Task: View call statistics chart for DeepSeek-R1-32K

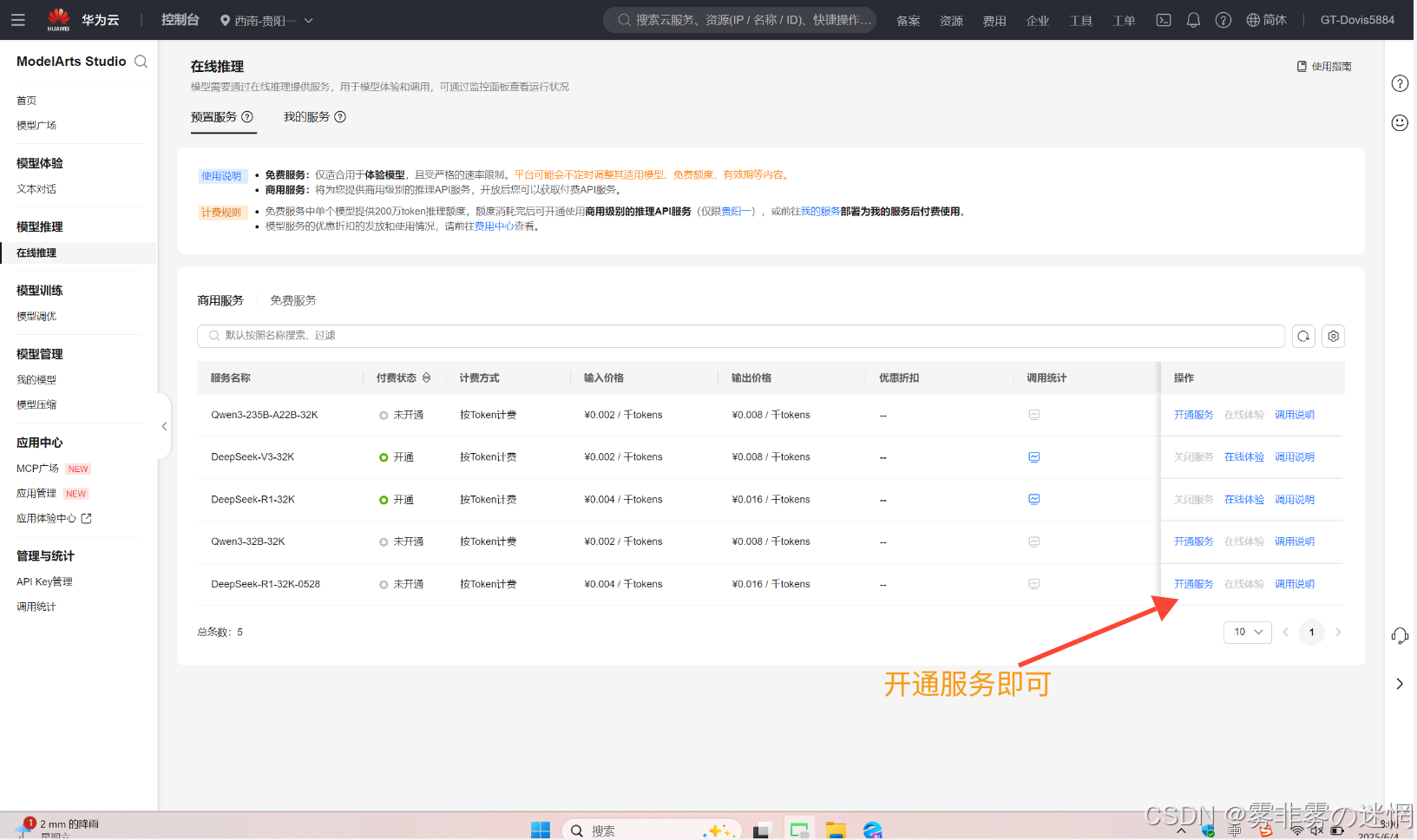Action: pos(1034,499)
